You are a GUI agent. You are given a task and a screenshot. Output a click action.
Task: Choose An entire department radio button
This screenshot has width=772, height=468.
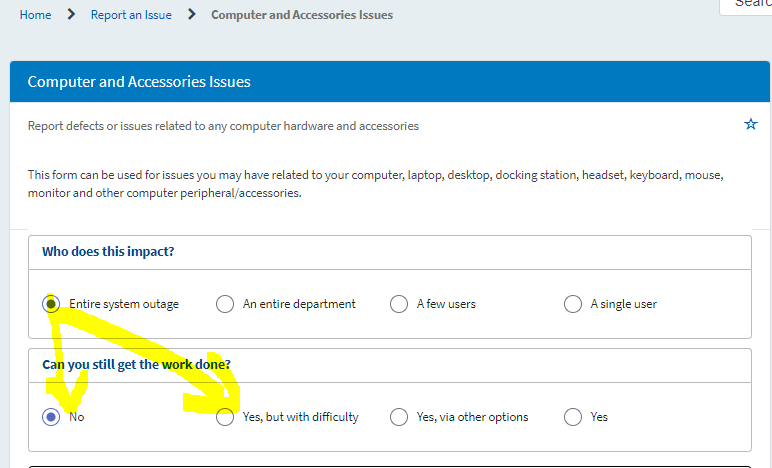coord(225,304)
